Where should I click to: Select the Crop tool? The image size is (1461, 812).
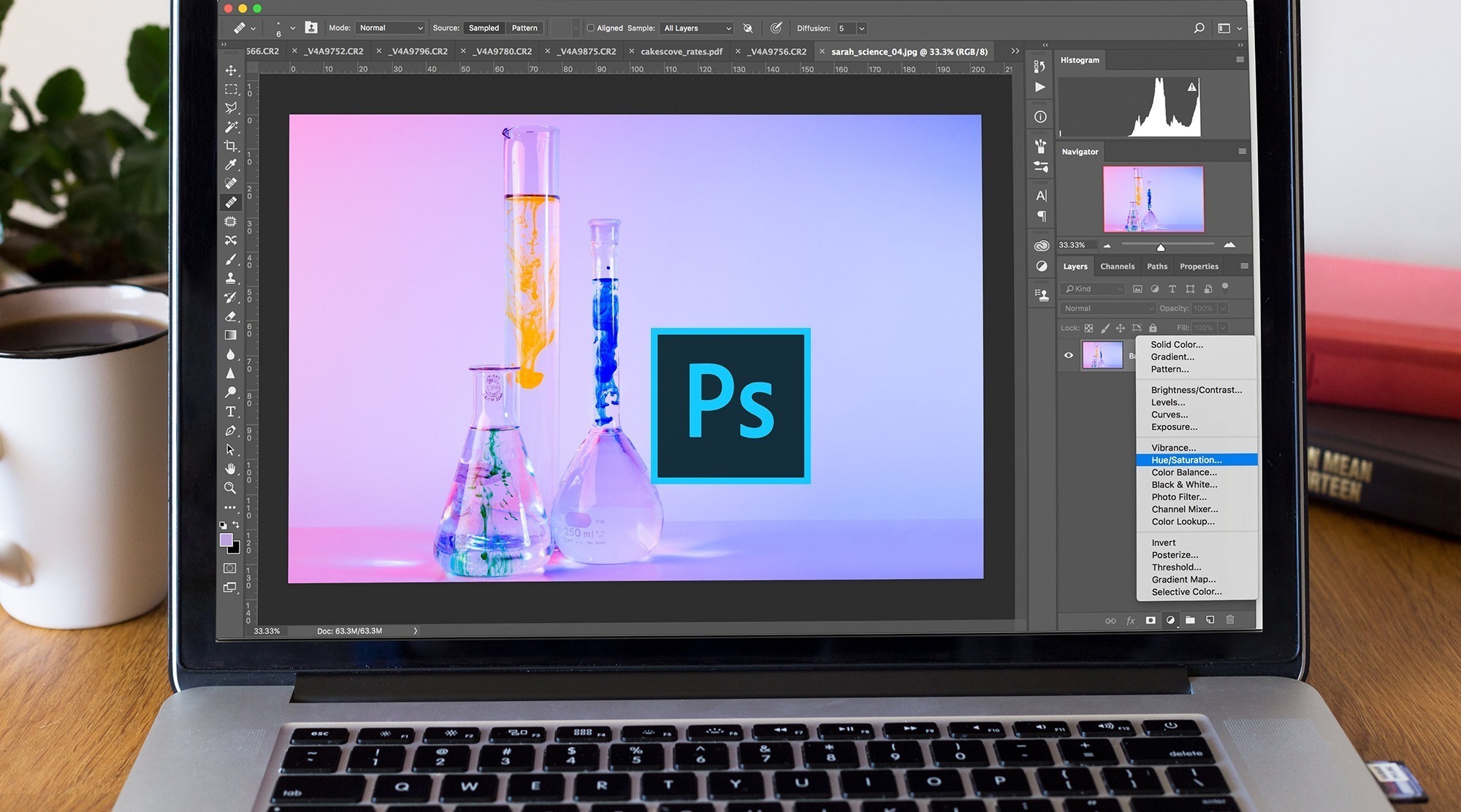(231, 146)
